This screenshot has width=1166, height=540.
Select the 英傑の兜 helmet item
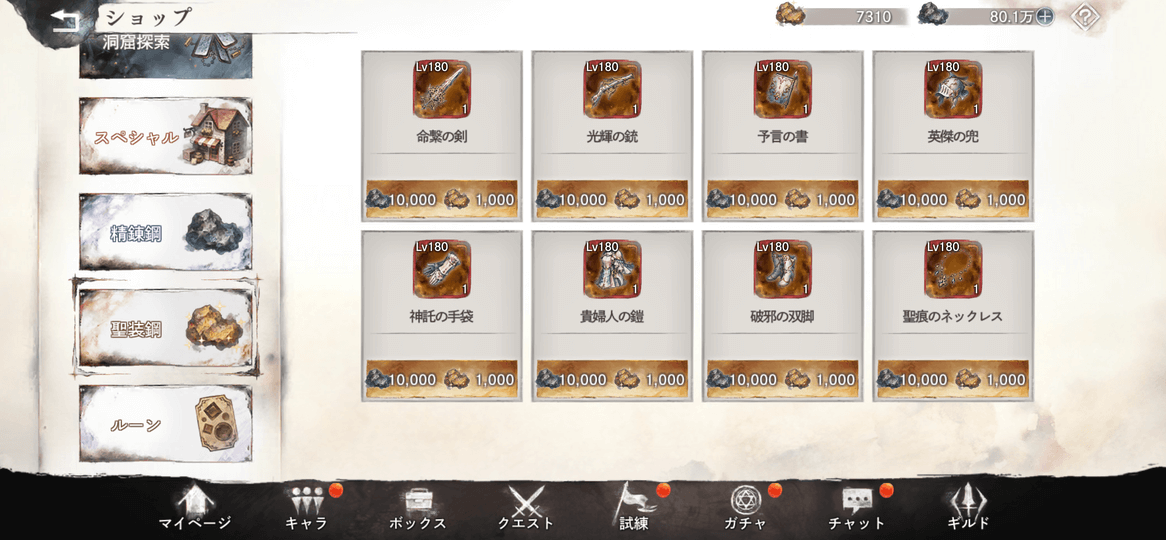coord(953,135)
